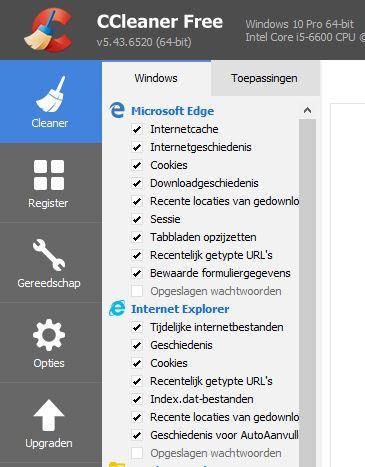Uncheck Index.dat-bestanden checkbox
The width and height of the screenshot is (365, 467).
137,399
